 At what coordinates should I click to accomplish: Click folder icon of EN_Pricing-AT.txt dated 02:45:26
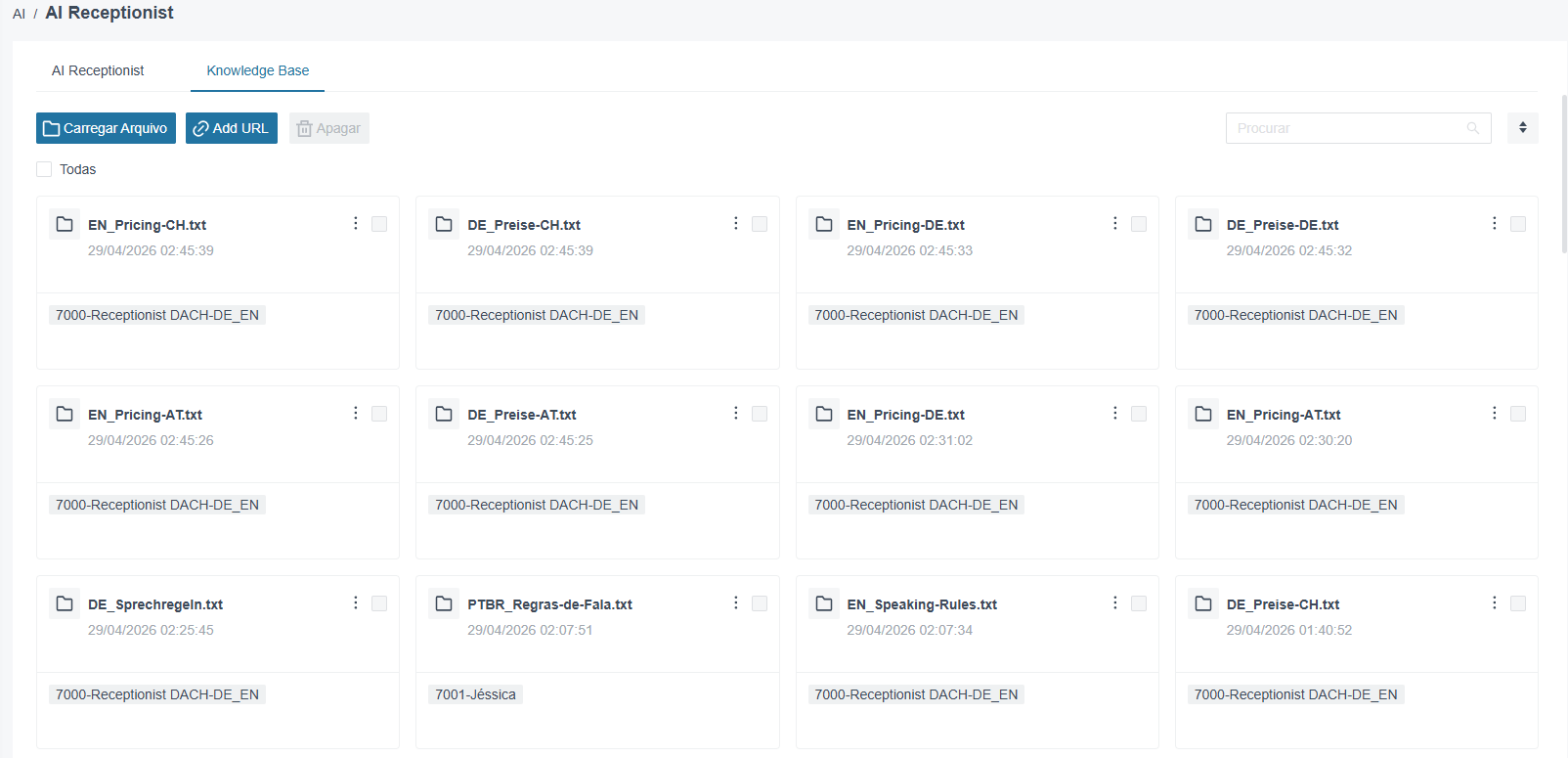[x=65, y=414]
